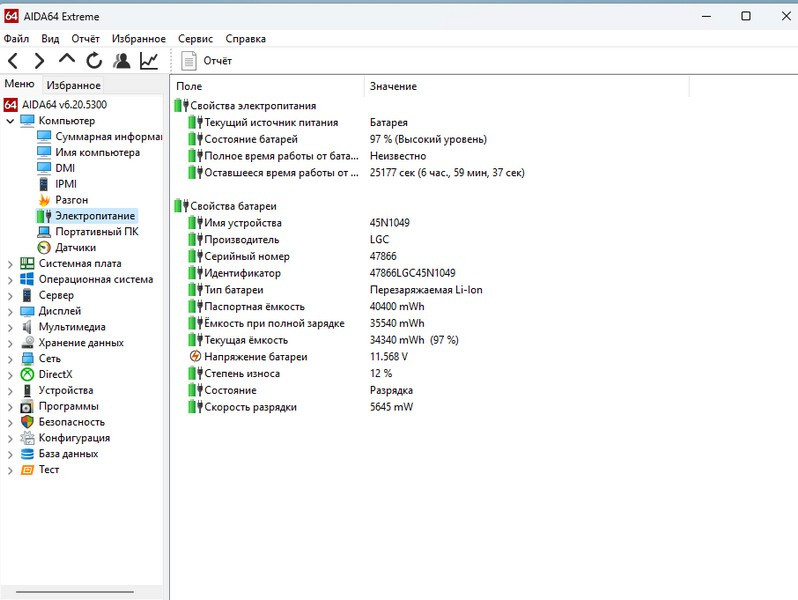Click the value Перезаряжаемая Li-Ion

pos(426,290)
